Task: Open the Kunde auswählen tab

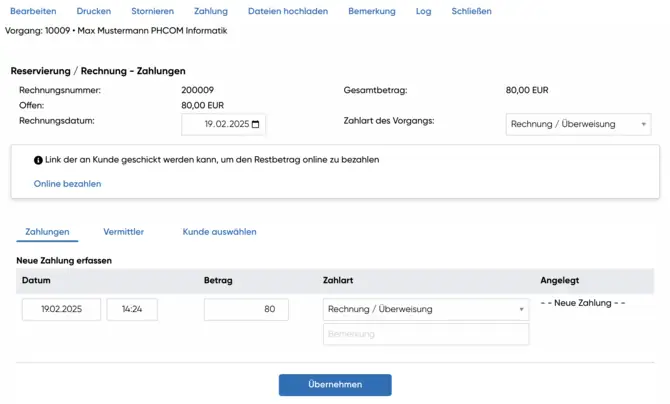Action: [219, 232]
